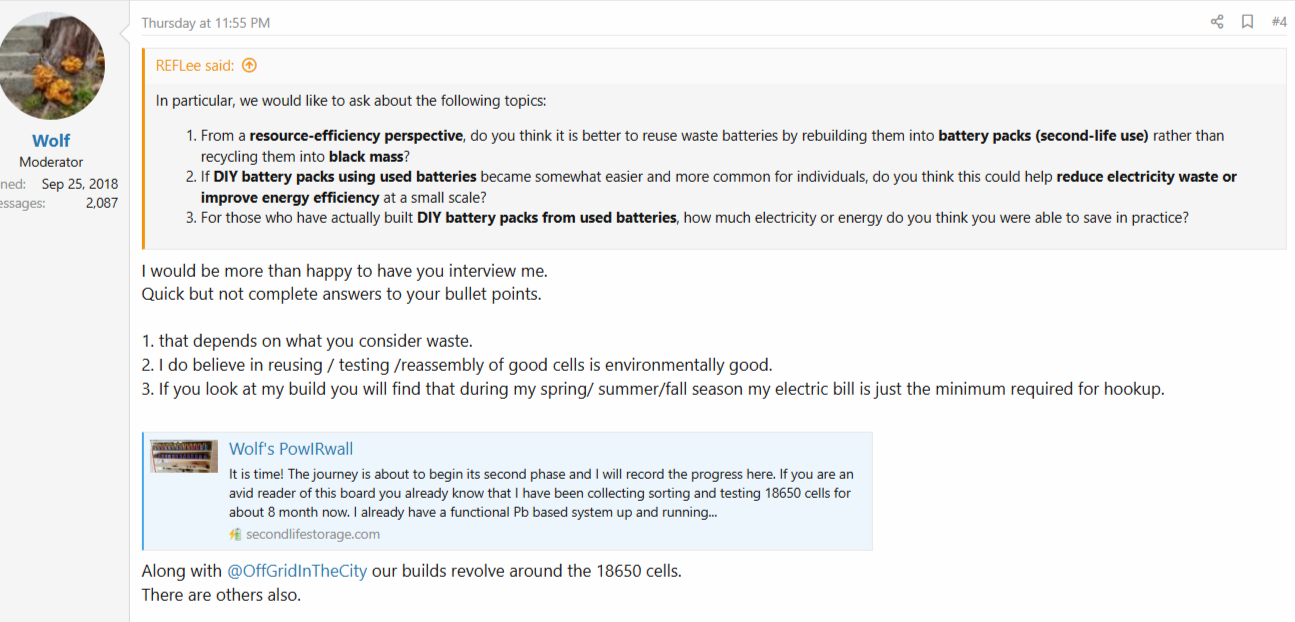This screenshot has height=622, width=1295.
Task: Click the secondlifestorage.com favicon in the link preview
Action: 236,534
